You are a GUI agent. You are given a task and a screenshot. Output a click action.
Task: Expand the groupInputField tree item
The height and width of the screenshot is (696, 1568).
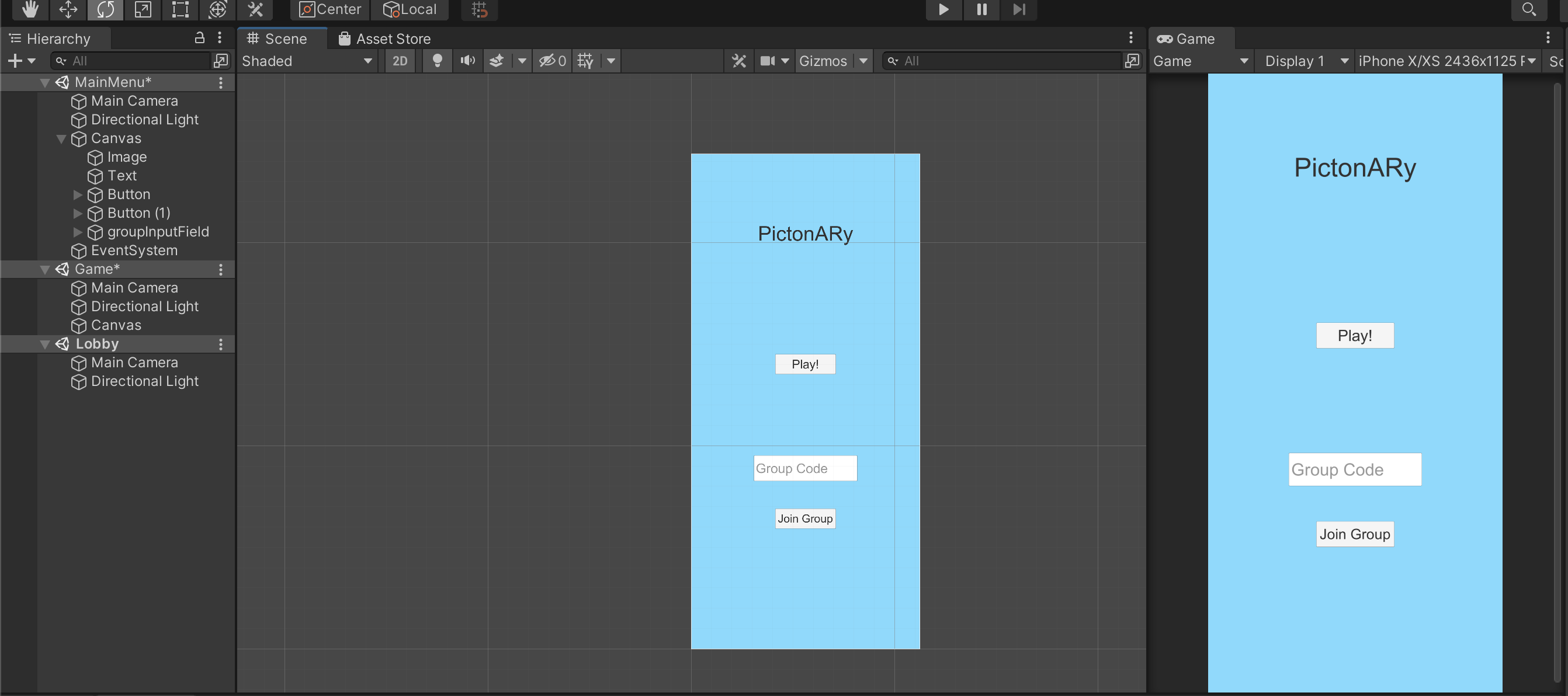[x=77, y=232]
